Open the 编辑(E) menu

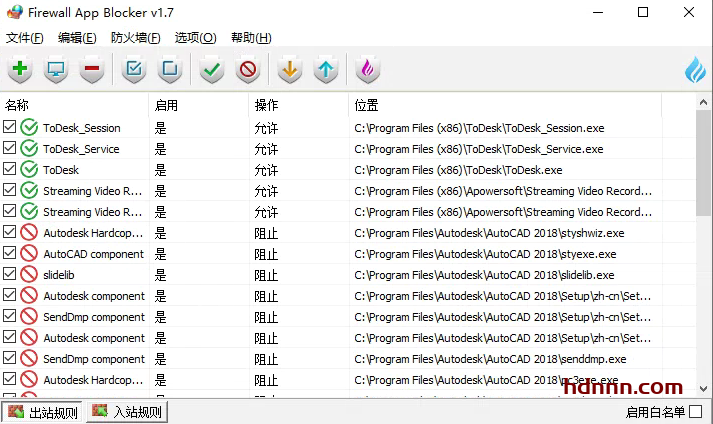[x=77, y=38]
